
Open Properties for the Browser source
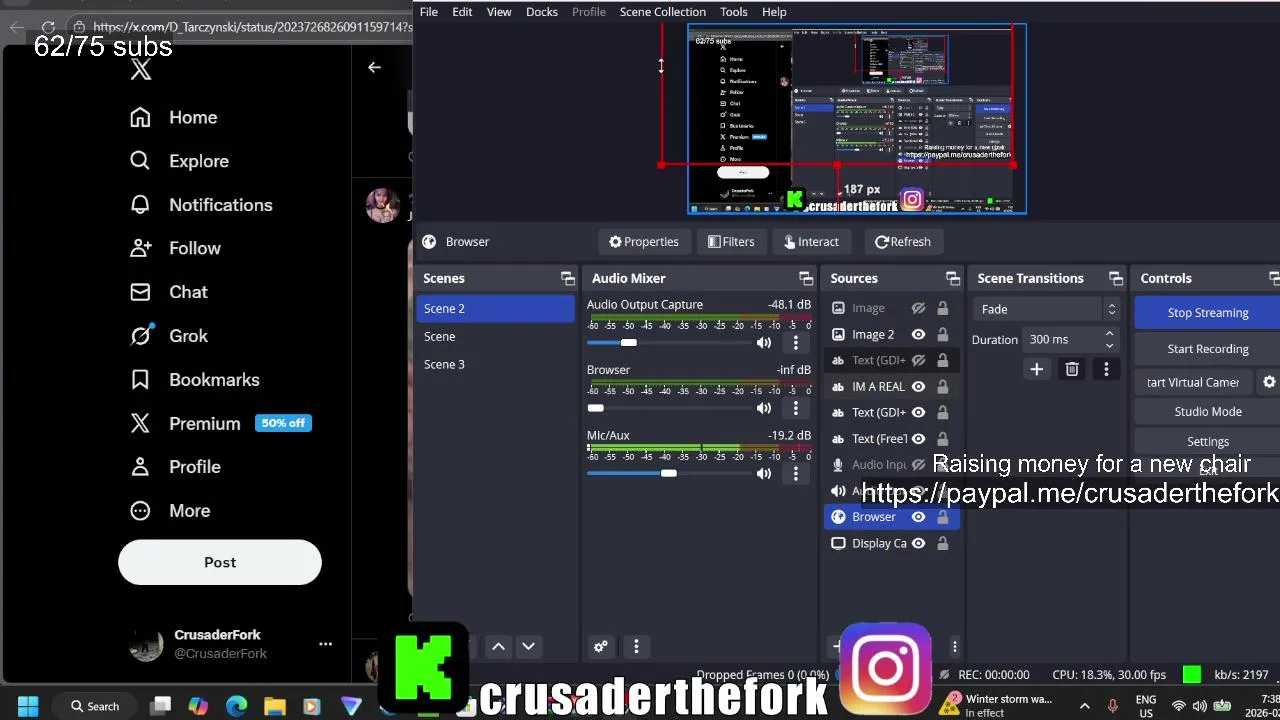[644, 242]
